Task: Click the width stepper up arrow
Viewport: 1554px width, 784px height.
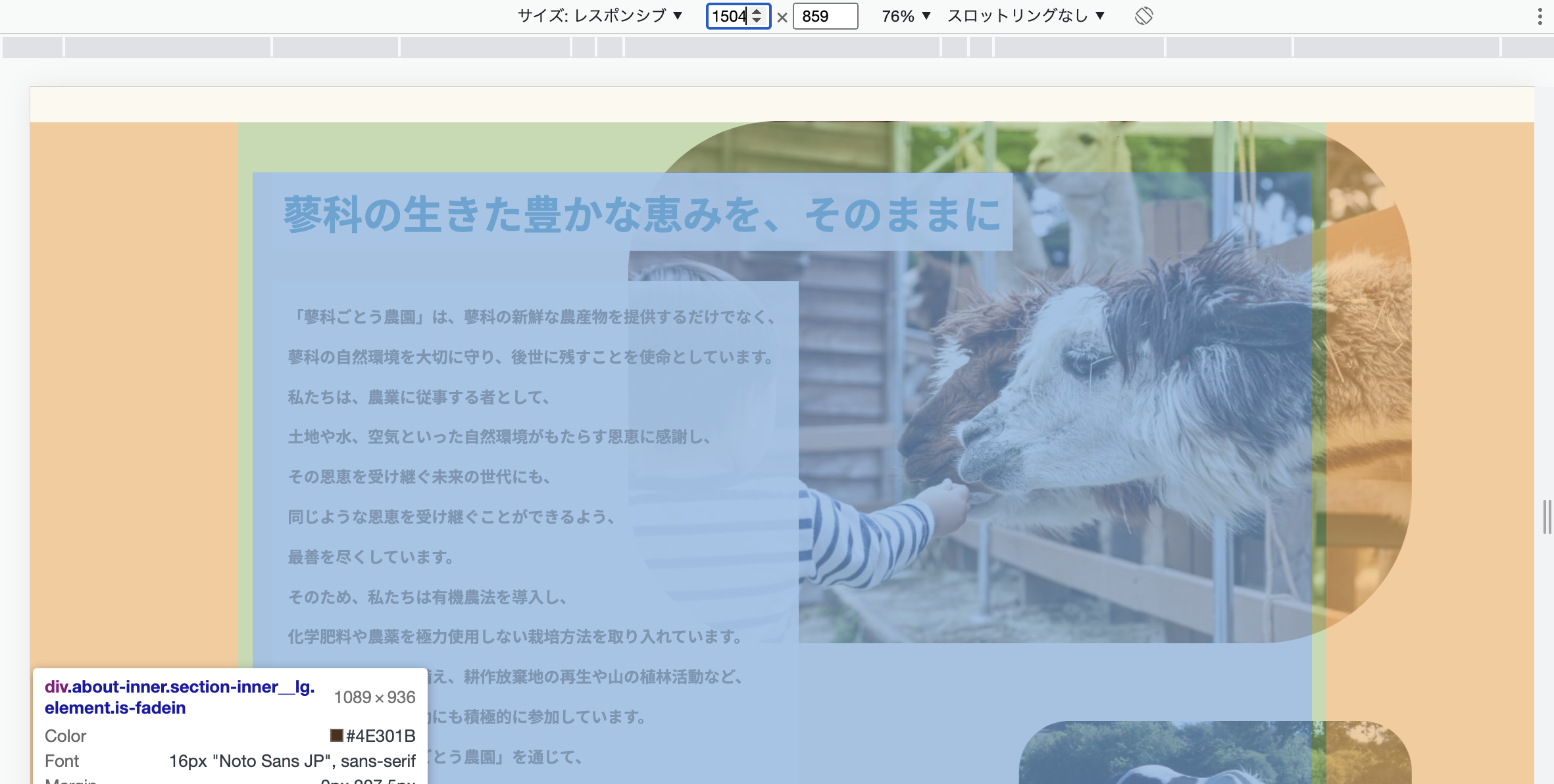Action: (757, 11)
